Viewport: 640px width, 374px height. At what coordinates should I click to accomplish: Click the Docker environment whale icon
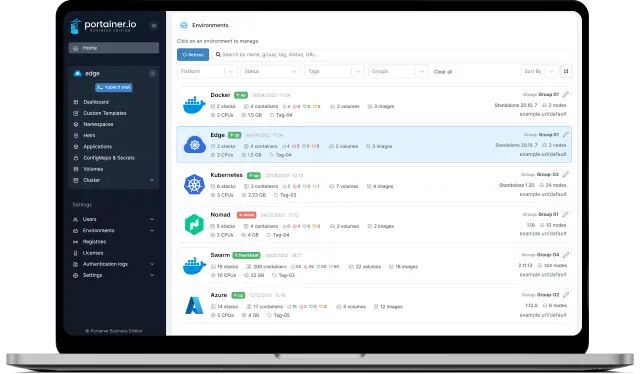point(194,105)
